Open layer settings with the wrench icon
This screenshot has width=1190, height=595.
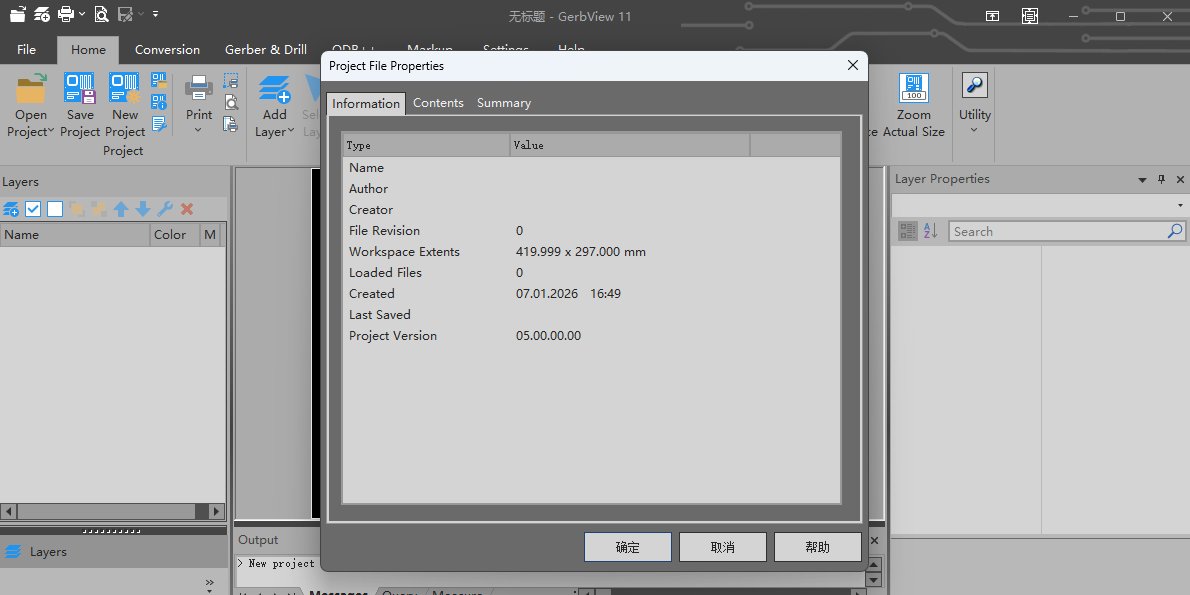165,209
